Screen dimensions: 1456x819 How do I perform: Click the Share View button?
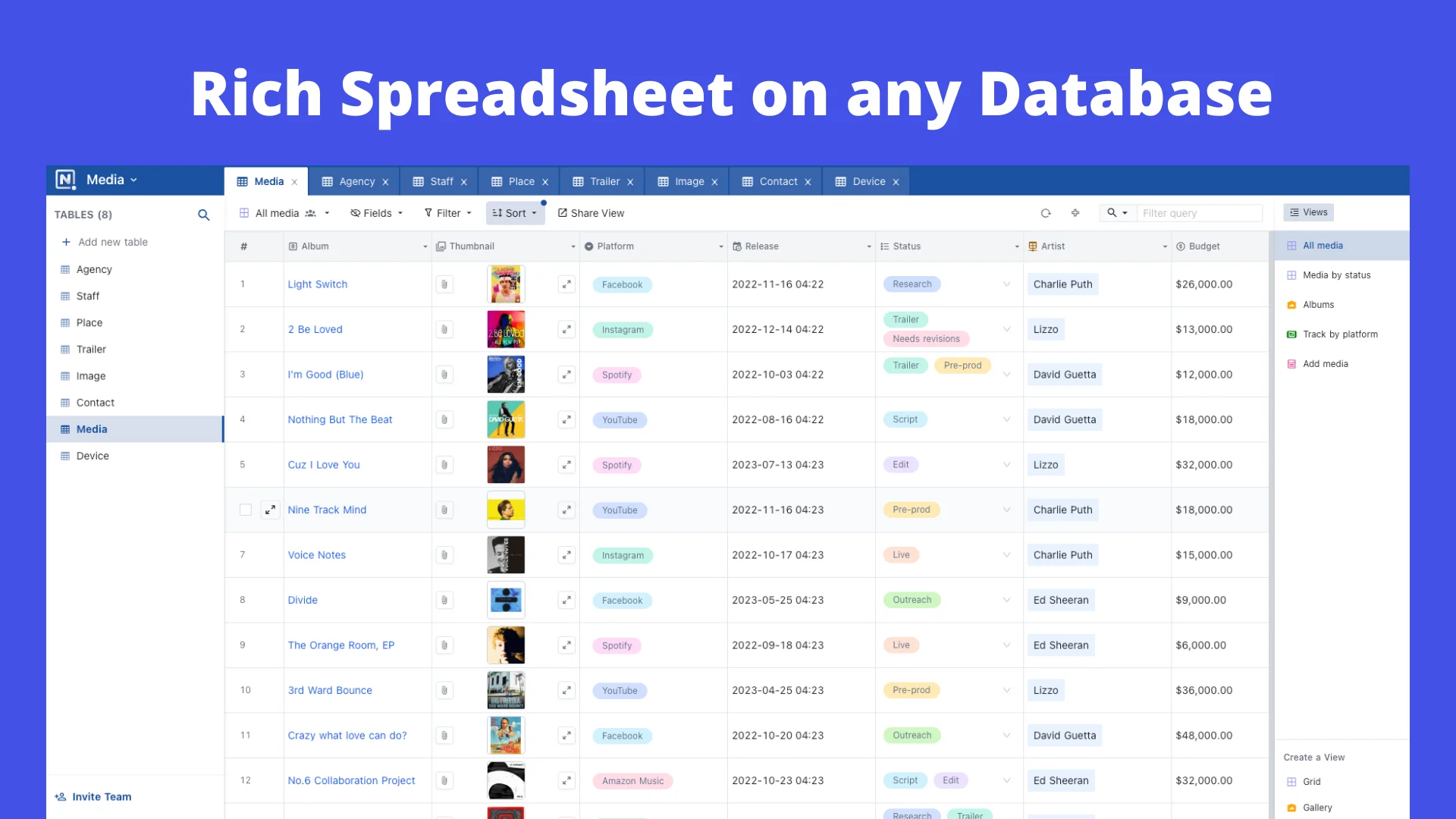[591, 213]
